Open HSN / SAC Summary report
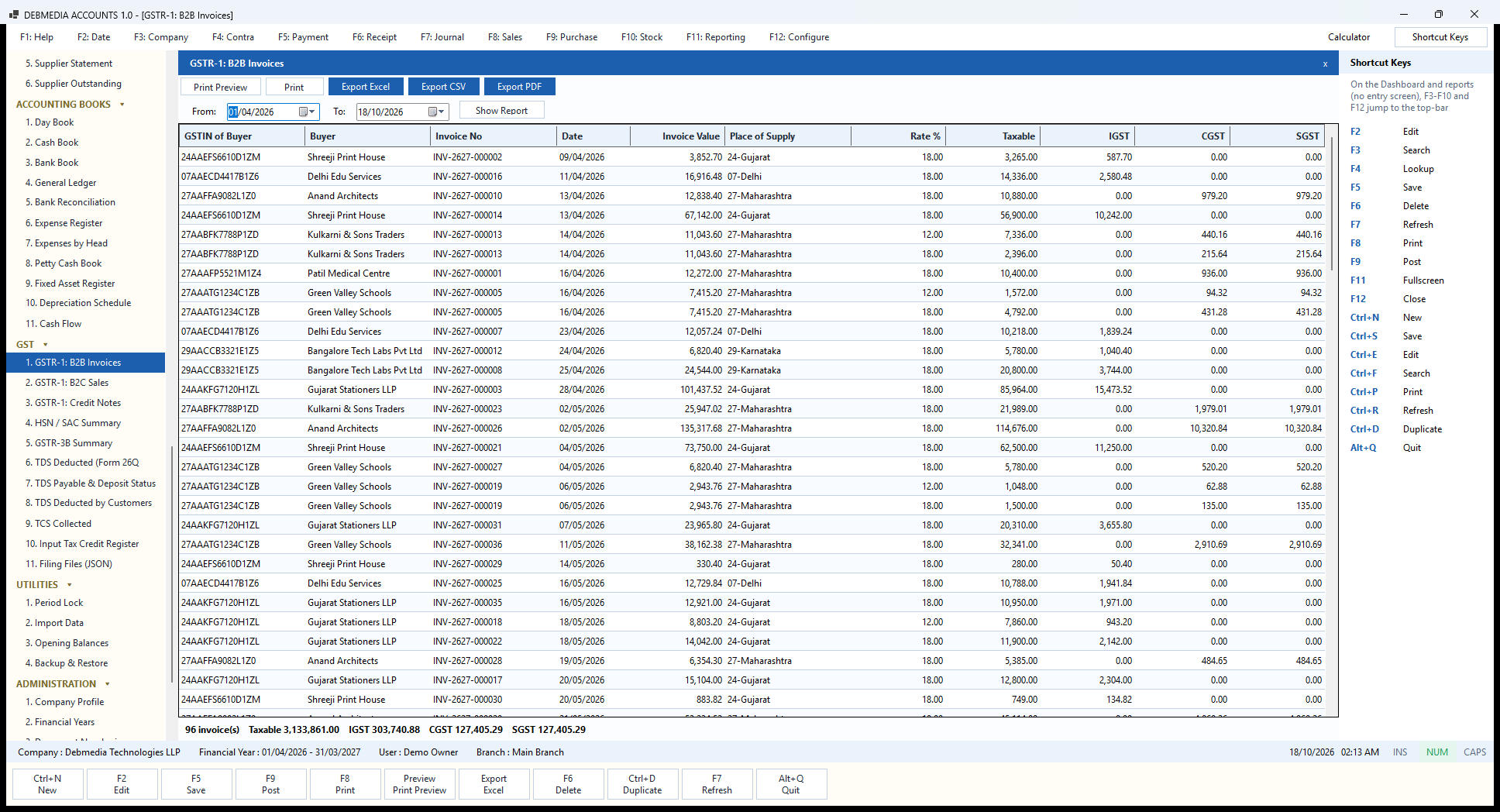1500x812 pixels. 73,423
